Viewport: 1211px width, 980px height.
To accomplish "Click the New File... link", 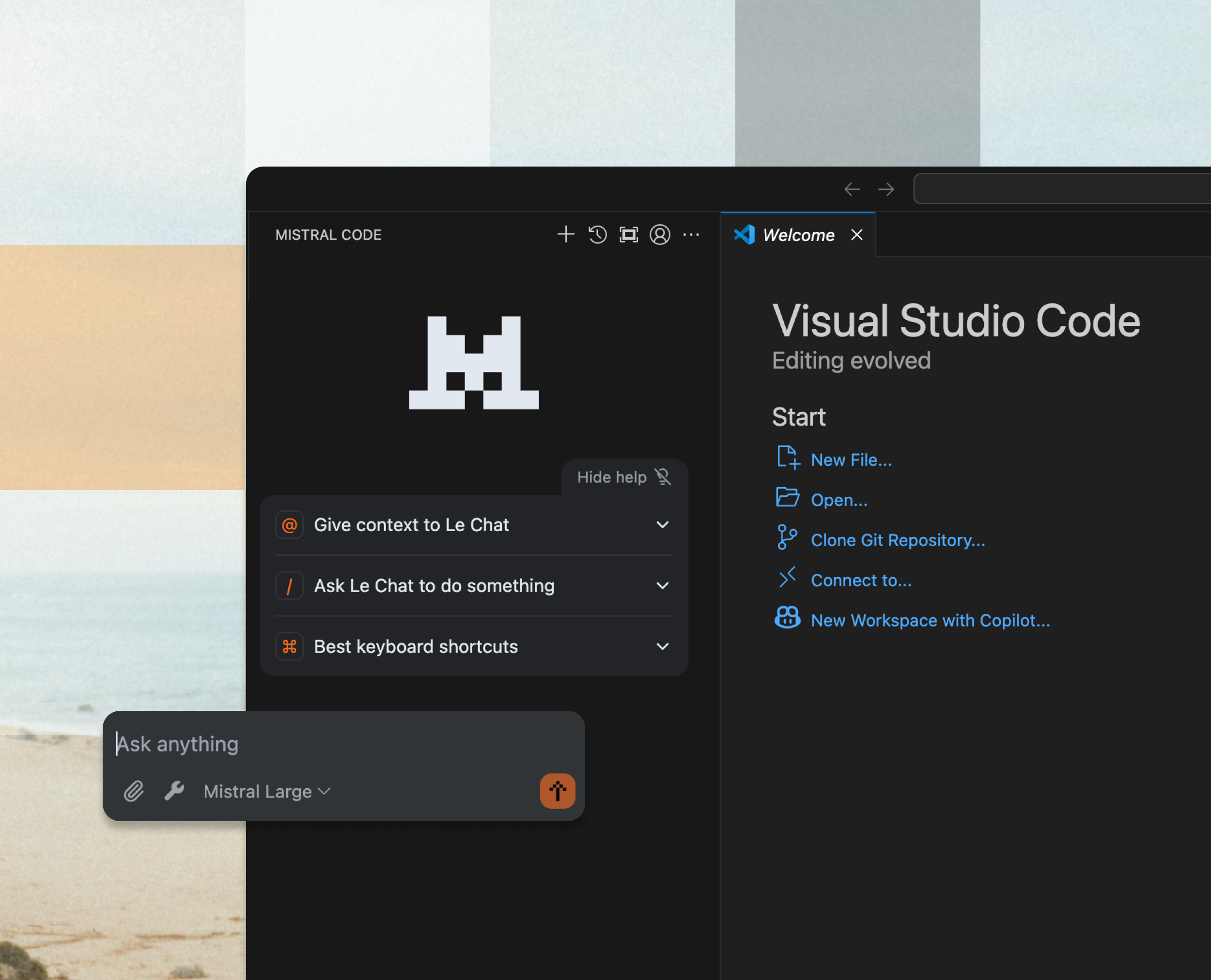I will tap(851, 460).
